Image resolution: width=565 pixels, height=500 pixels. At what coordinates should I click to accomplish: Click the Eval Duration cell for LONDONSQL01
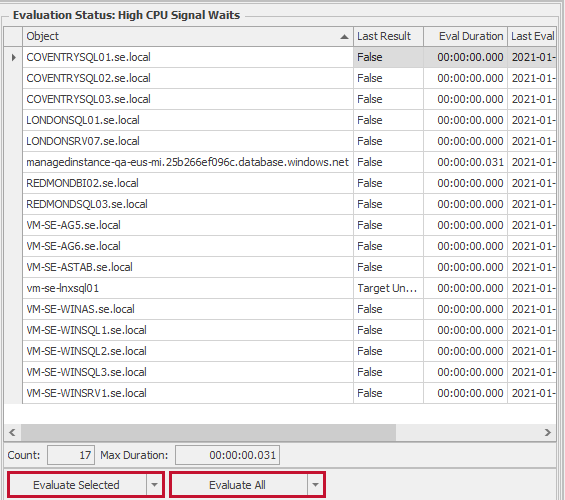(x=465, y=120)
